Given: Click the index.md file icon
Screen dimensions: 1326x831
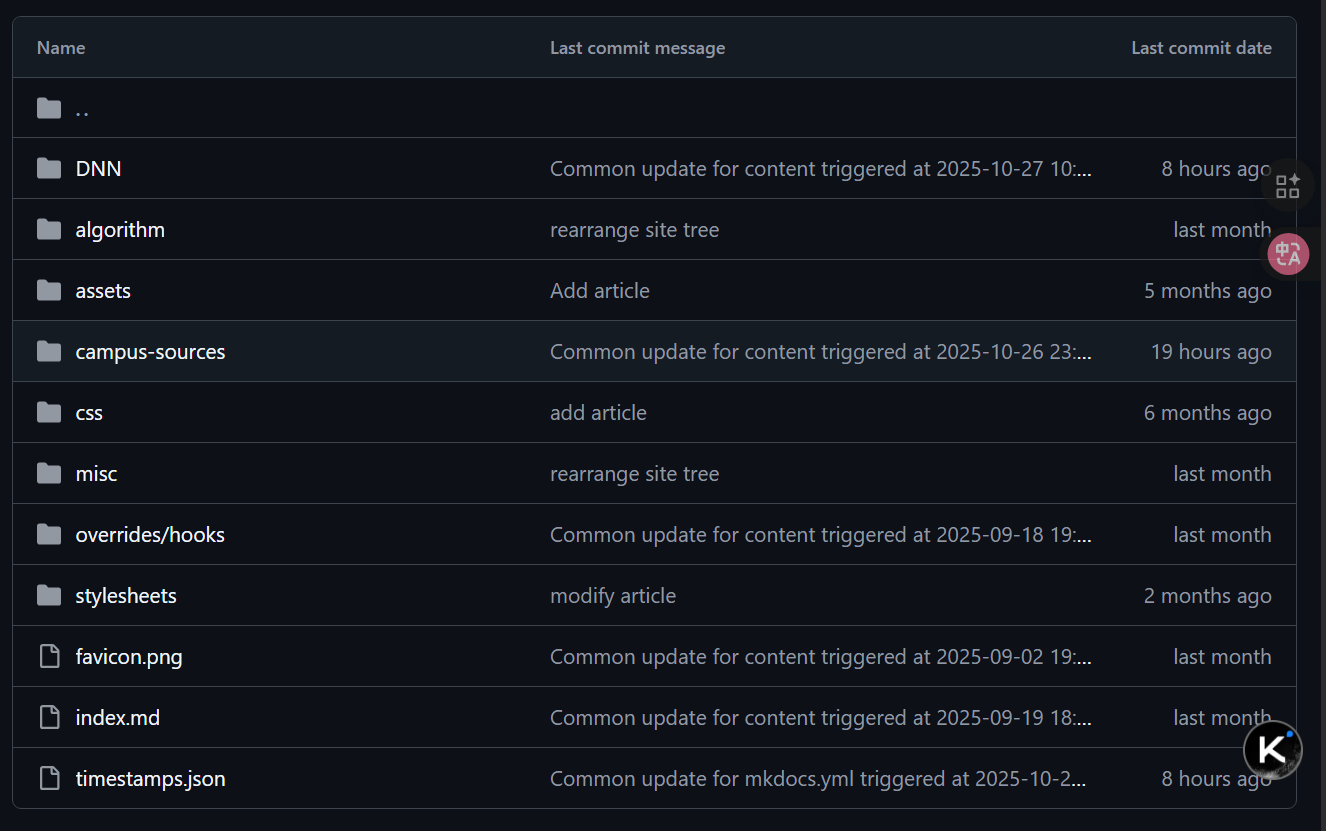Looking at the screenshot, I should [x=49, y=718].
